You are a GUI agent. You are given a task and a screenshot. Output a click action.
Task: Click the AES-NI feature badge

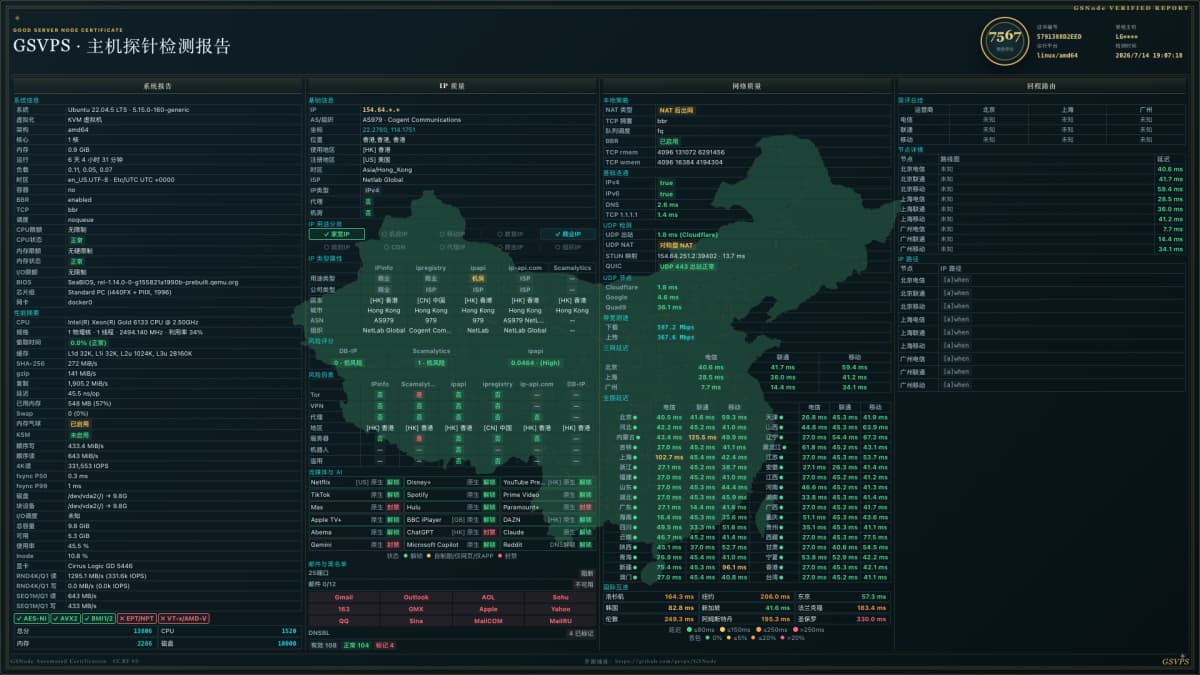32,618
